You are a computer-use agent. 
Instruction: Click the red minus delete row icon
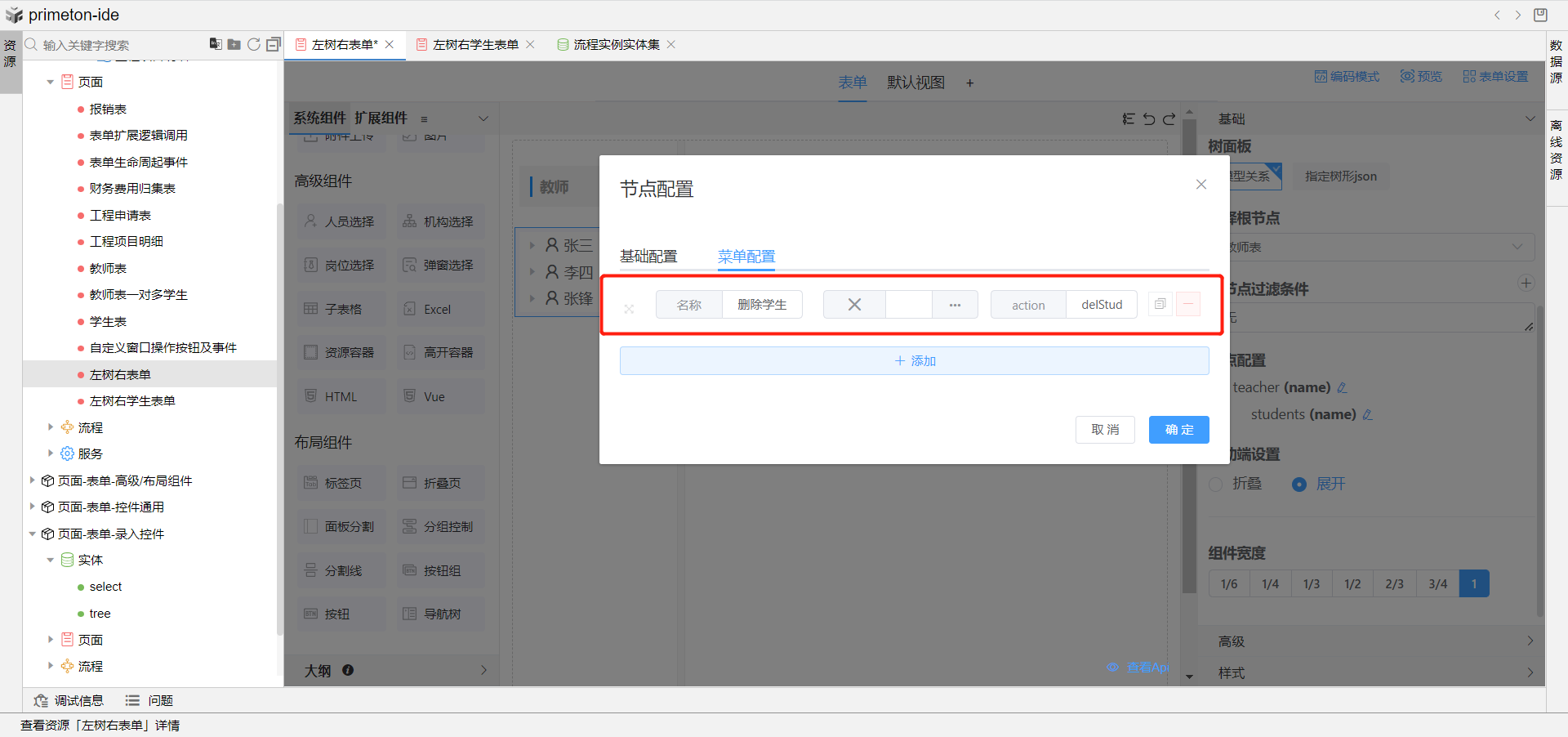click(x=1188, y=304)
